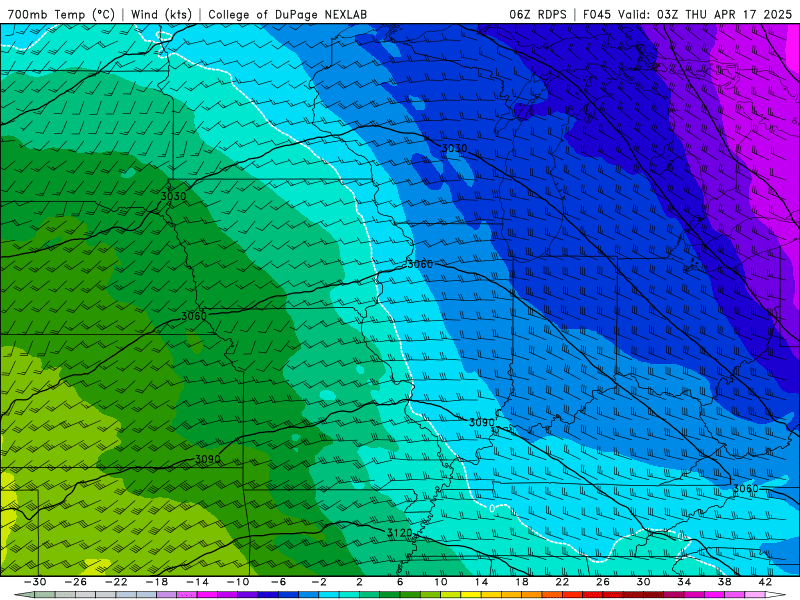Click the negative 6 color scale label

click(279, 582)
